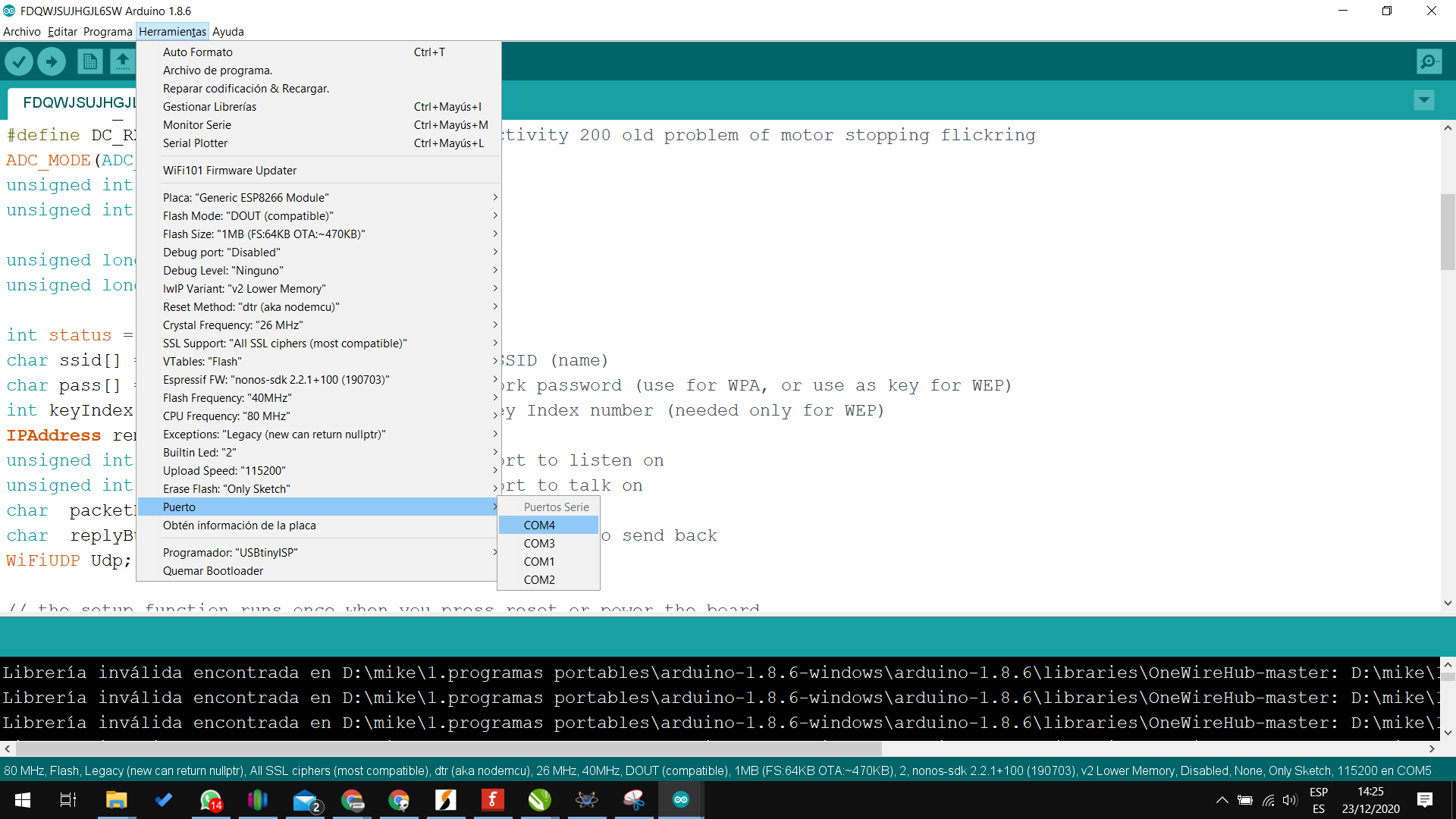Open WhatsApp from the taskbar

(211, 799)
